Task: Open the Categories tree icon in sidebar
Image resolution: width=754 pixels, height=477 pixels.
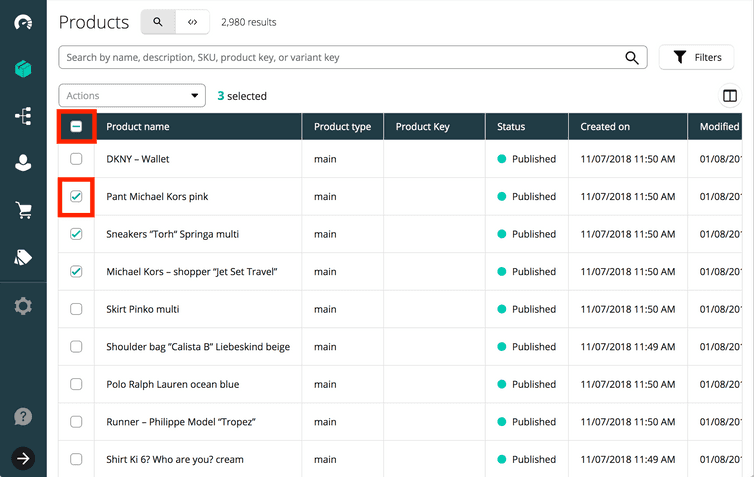Action: [x=23, y=116]
